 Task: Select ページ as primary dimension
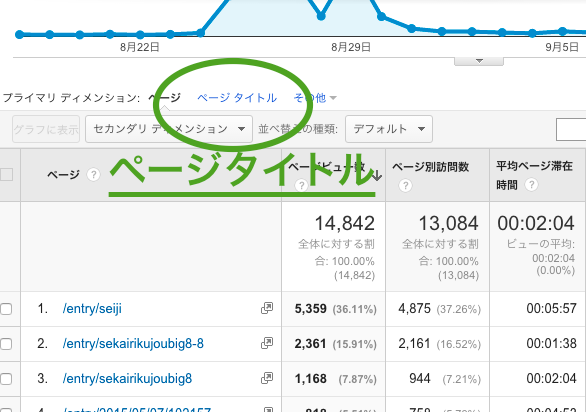(x=164, y=98)
